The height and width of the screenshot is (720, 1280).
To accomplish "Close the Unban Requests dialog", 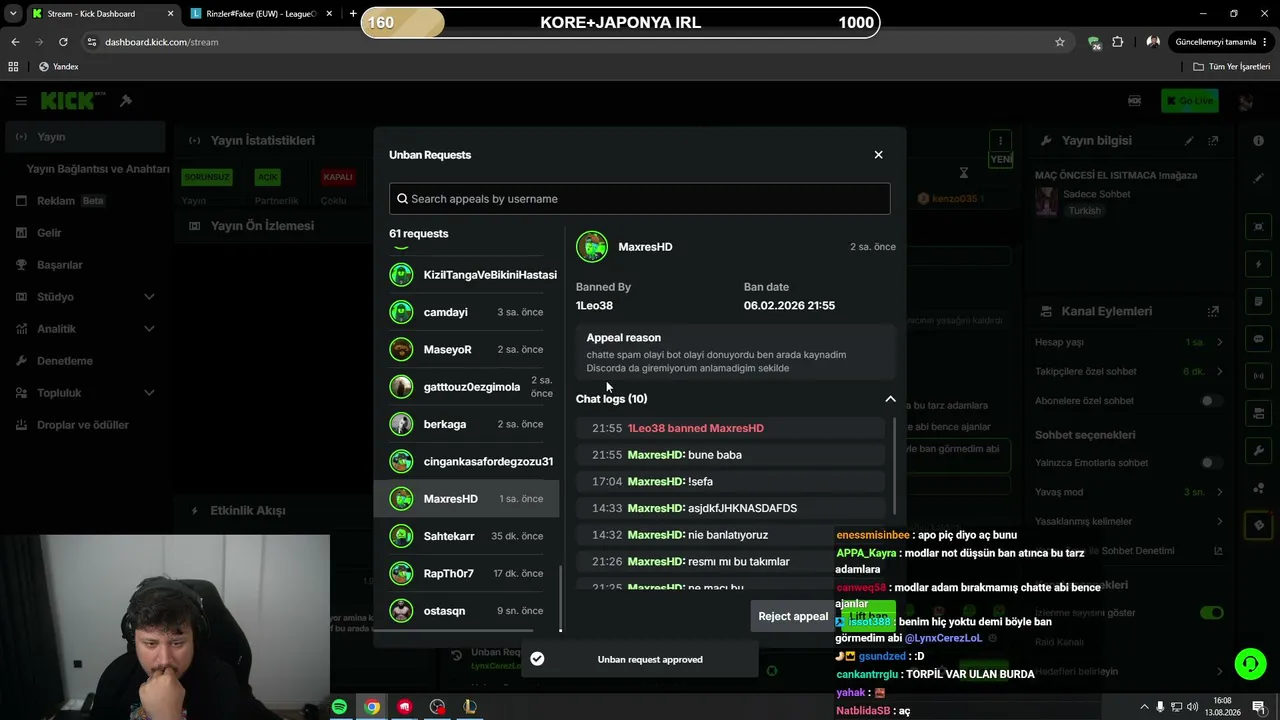I will click(x=878, y=155).
